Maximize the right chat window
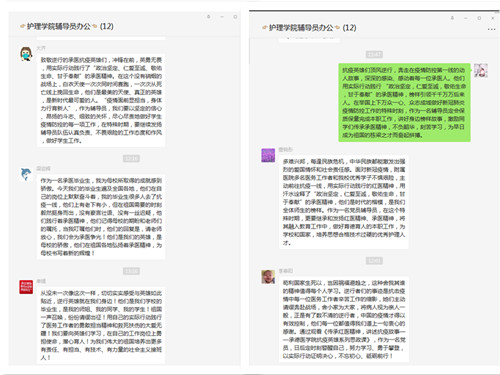This screenshot has width=500, height=375. click(479, 18)
